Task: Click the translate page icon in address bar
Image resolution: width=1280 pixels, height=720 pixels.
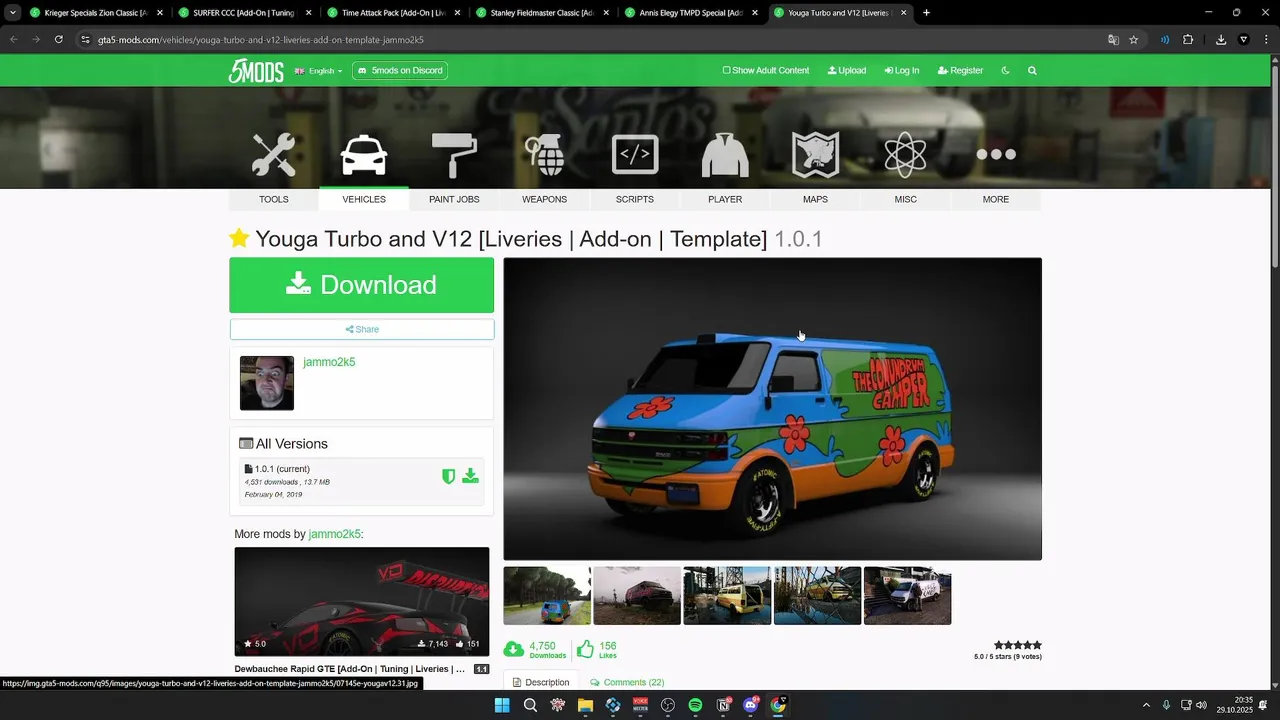Action: click(1113, 40)
